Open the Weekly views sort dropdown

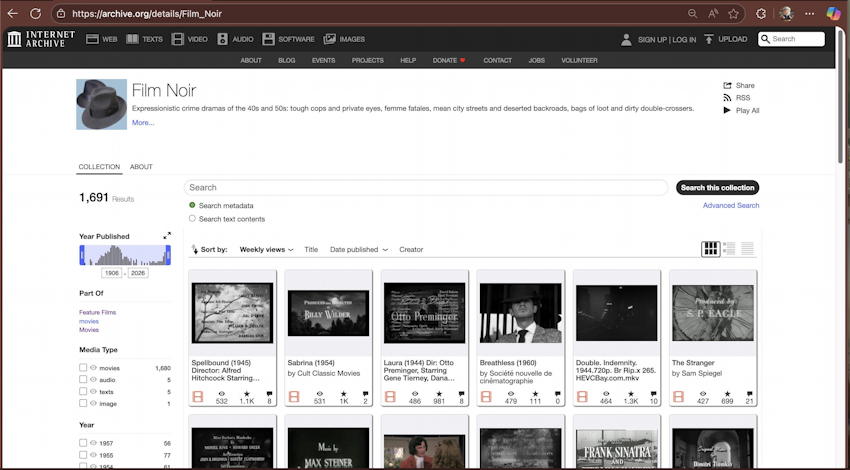pyautogui.click(x=266, y=249)
